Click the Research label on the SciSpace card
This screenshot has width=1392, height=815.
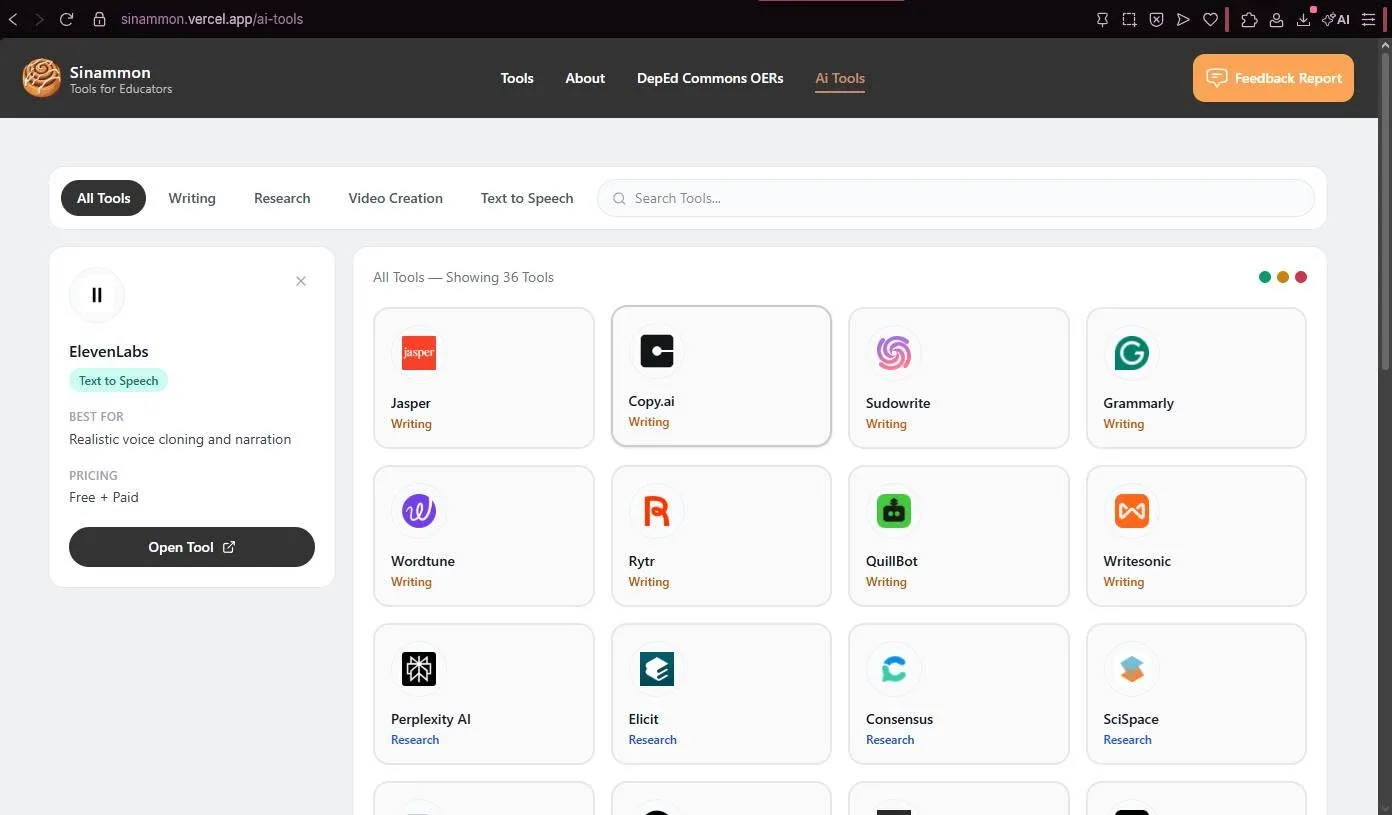(1127, 740)
